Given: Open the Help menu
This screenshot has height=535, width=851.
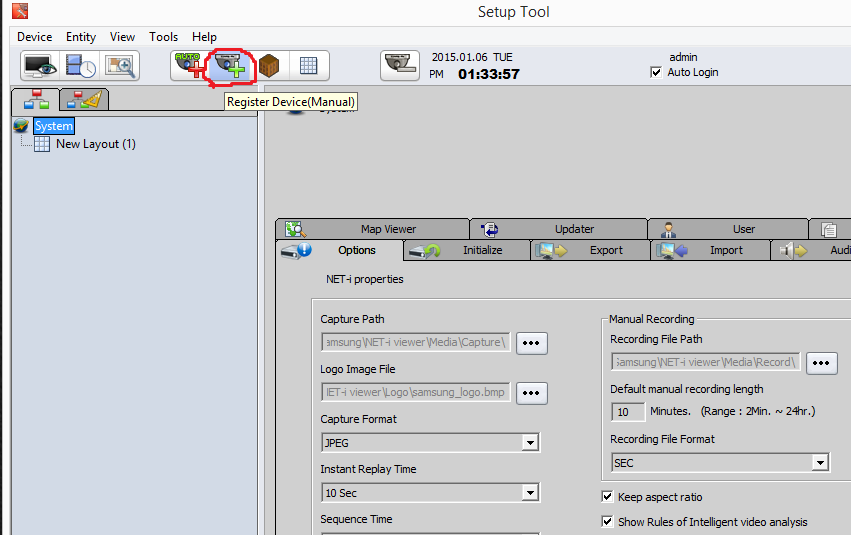Looking at the screenshot, I should coord(204,37).
